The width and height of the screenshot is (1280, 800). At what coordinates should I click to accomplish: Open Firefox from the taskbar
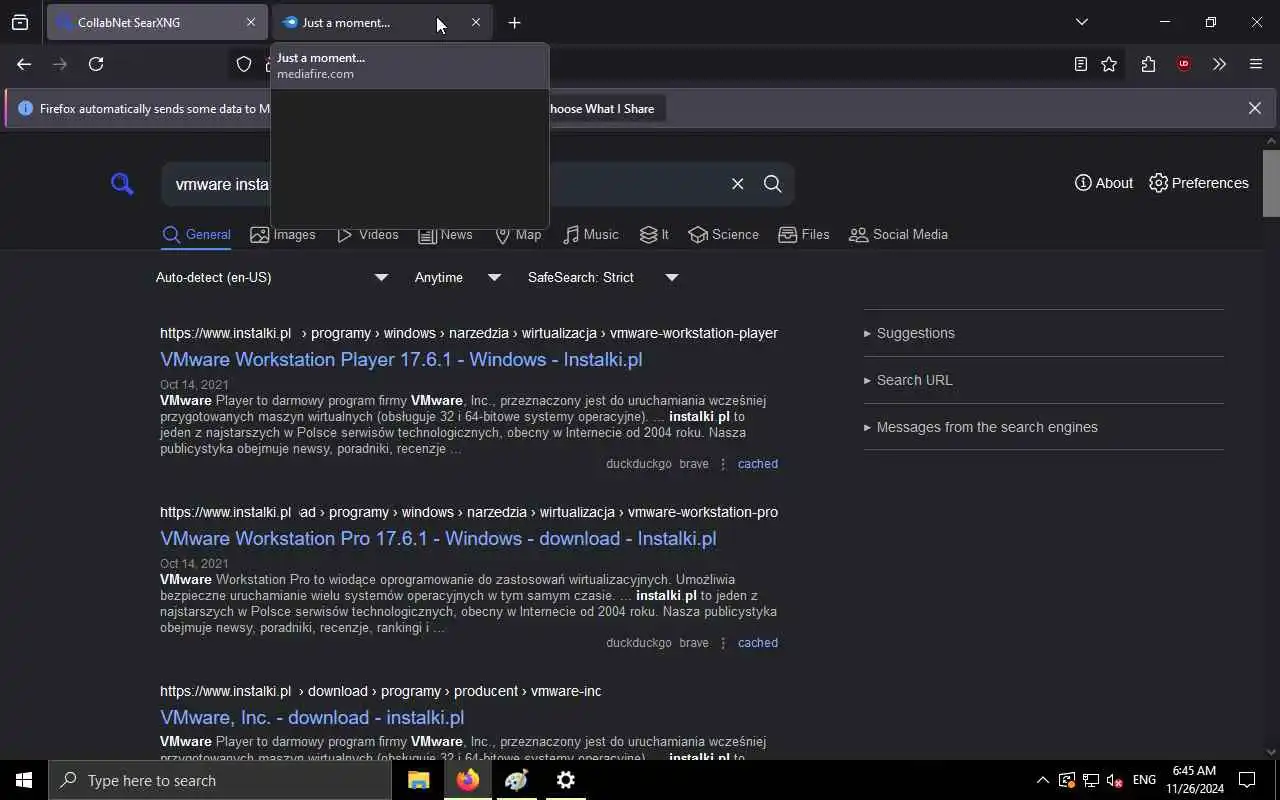[x=467, y=780]
